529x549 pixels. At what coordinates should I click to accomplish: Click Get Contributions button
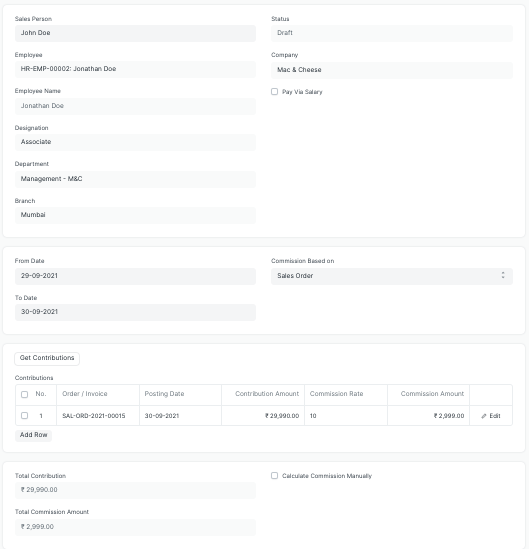pyautogui.click(x=47, y=358)
